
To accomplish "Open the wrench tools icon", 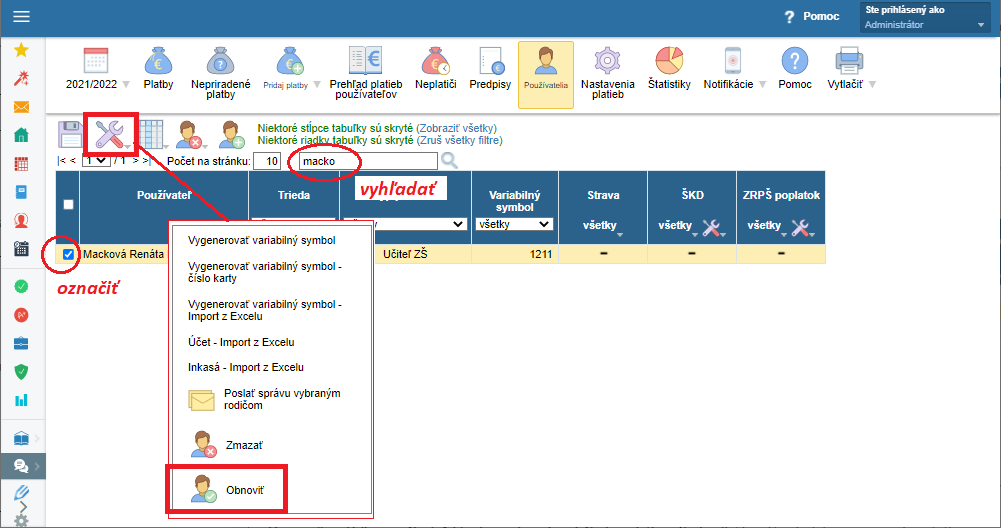I will pyautogui.click(x=110, y=133).
